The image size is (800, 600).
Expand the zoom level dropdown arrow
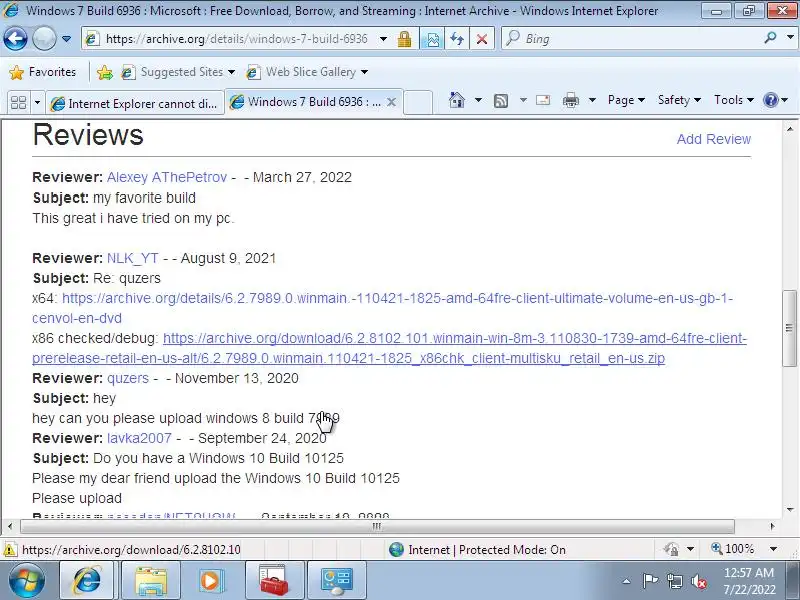tap(773, 549)
